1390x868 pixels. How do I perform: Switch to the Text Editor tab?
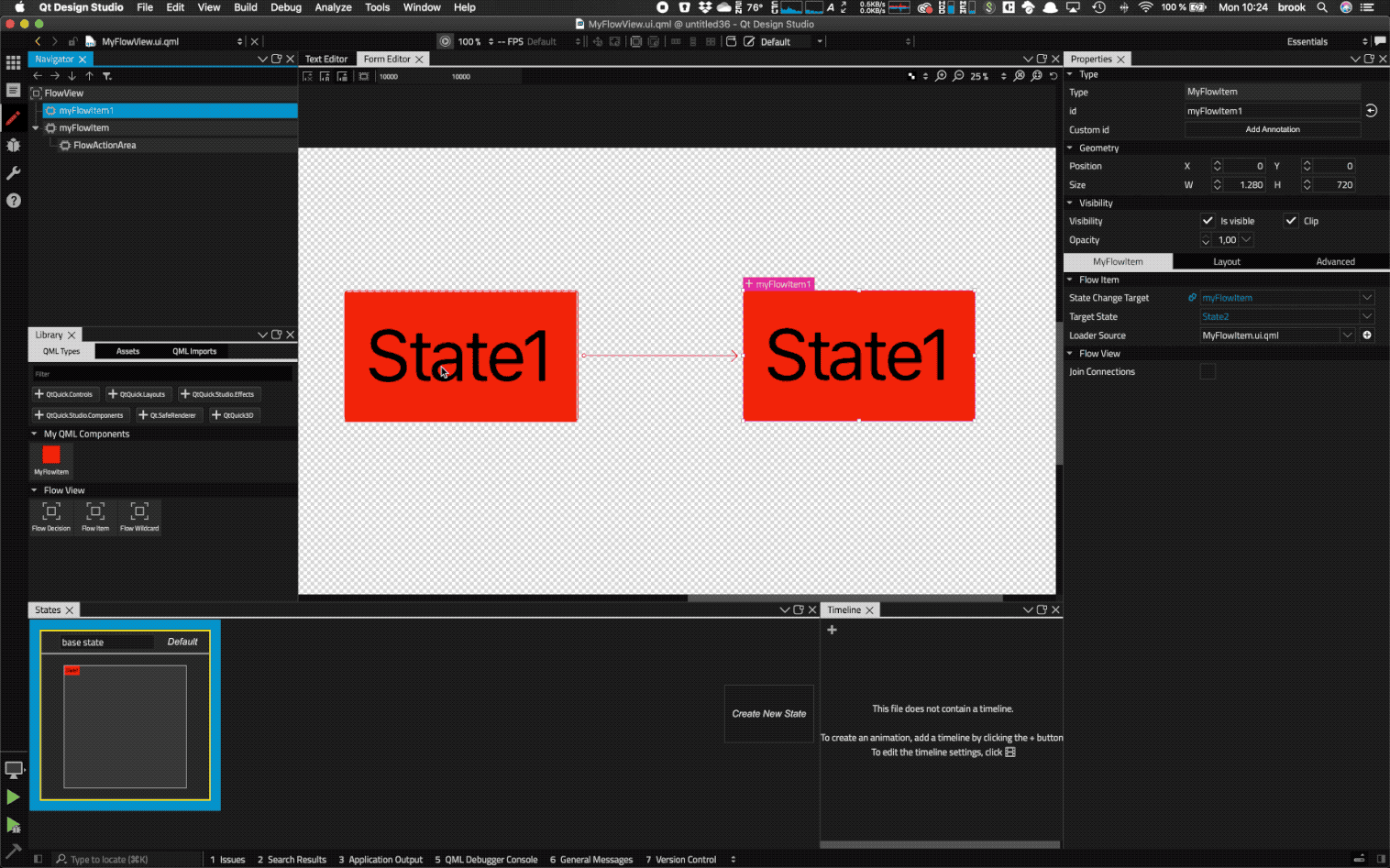click(x=326, y=59)
